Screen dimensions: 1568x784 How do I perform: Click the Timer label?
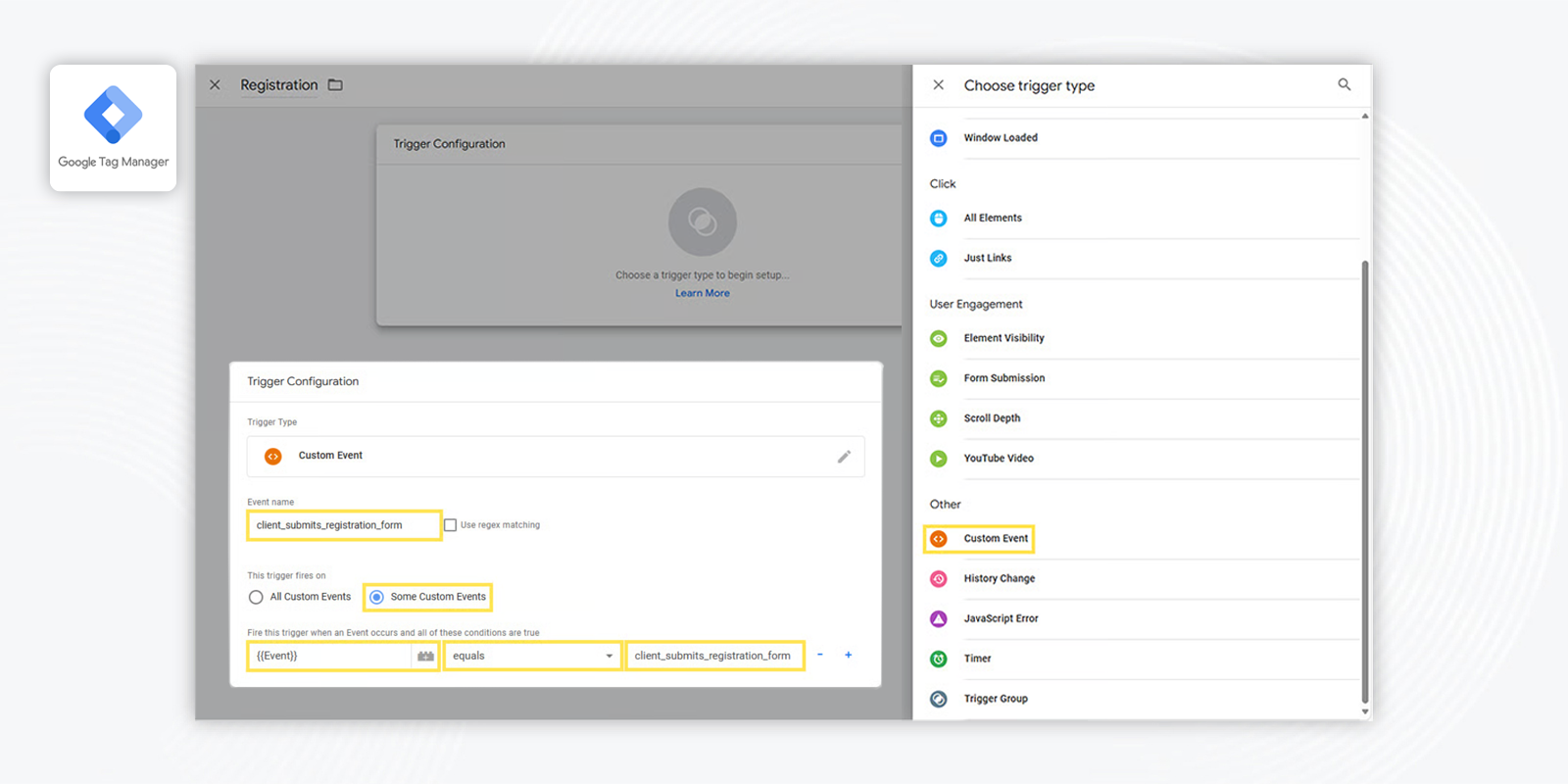click(977, 660)
